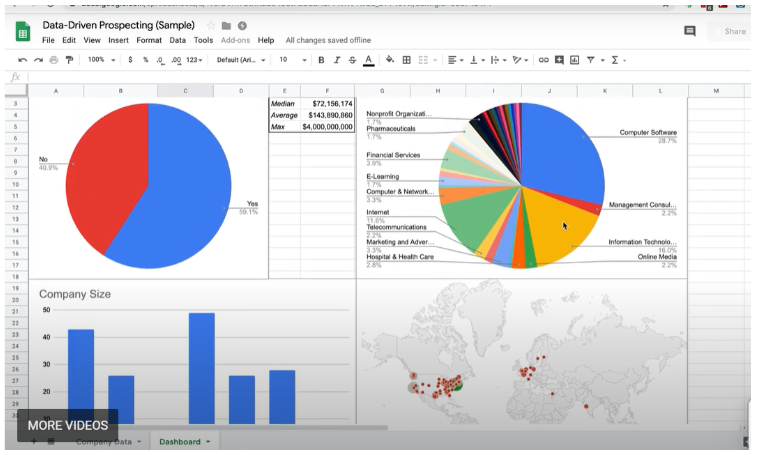Image resolution: width=758 pixels, height=455 pixels.
Task: Toggle strikethrough formatting
Action: [352, 60]
